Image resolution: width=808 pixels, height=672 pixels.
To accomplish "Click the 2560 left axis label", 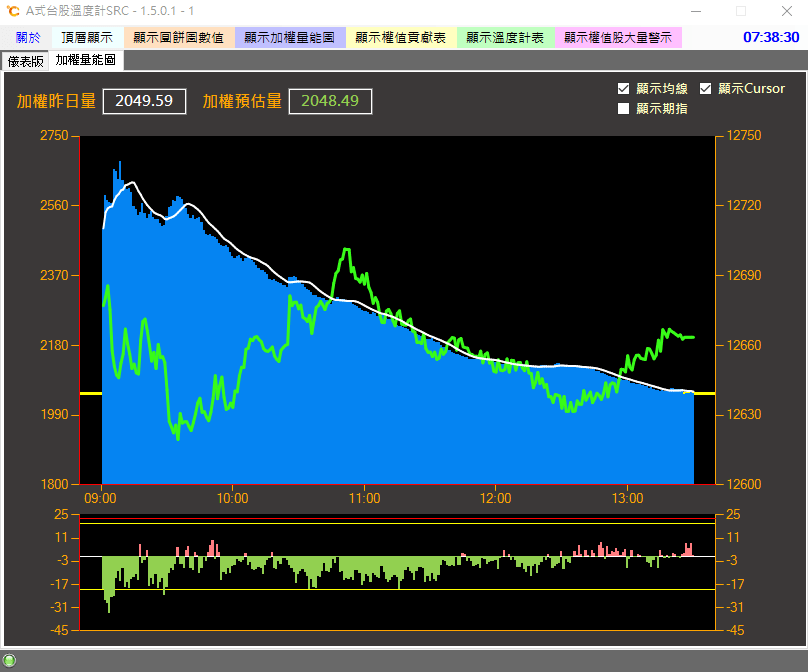I will 54,206.
